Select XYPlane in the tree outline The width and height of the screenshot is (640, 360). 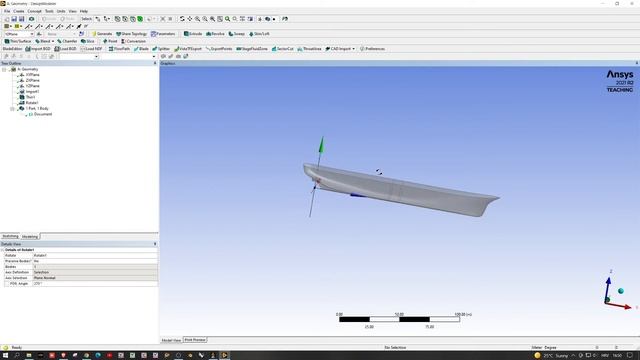tap(32, 75)
